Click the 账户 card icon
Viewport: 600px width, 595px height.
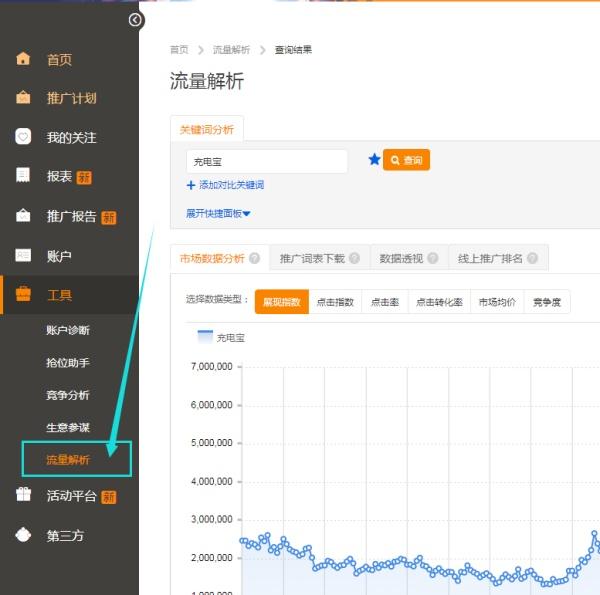[23, 255]
